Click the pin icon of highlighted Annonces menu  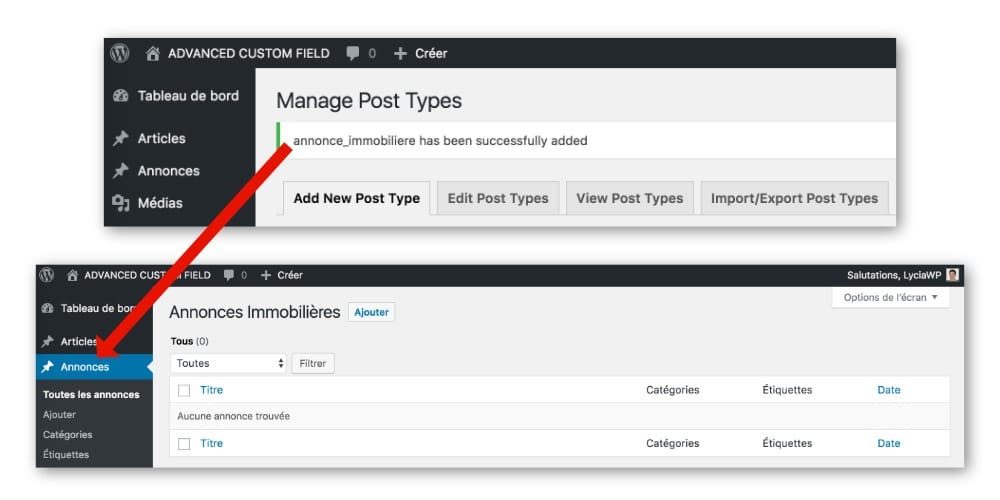(49, 367)
